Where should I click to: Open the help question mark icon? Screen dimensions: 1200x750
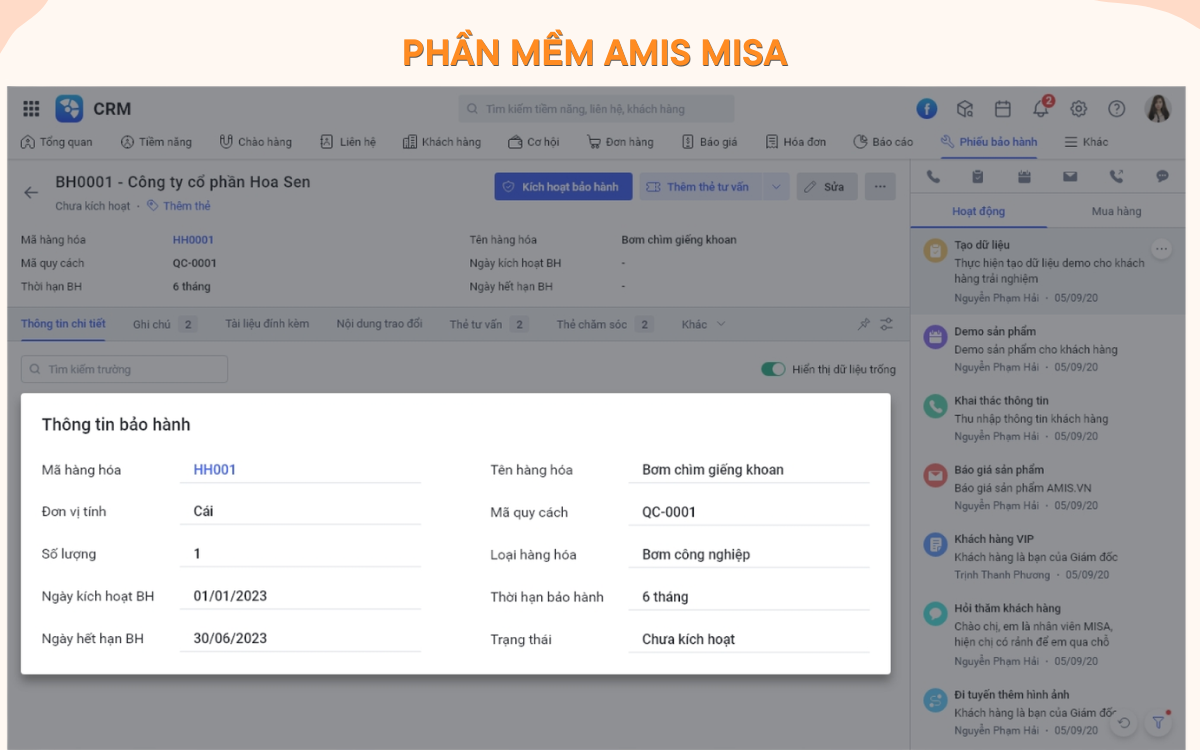[x=1118, y=108]
